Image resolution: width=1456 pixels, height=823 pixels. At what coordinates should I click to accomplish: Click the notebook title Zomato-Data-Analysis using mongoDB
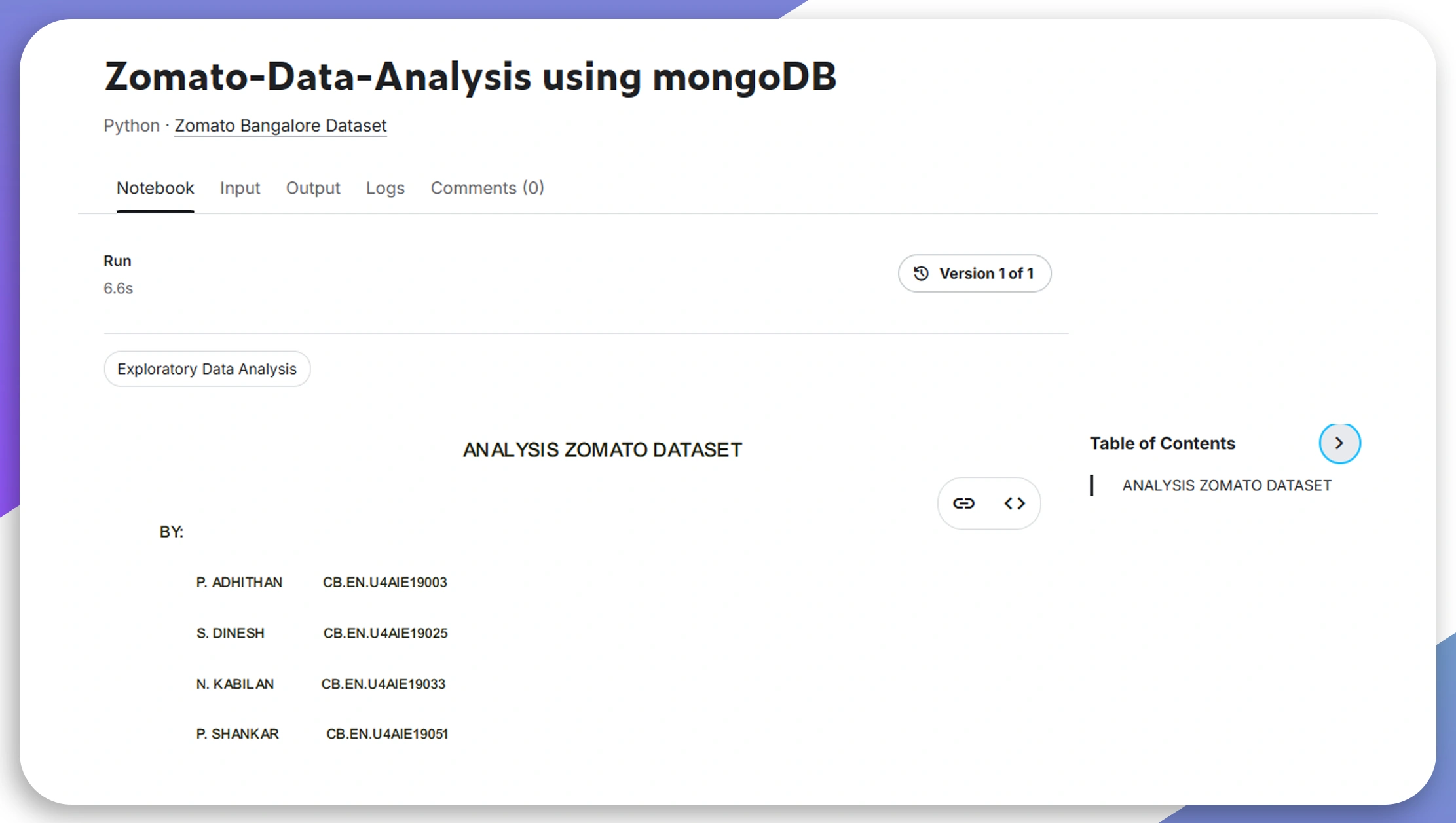pyautogui.click(x=470, y=77)
